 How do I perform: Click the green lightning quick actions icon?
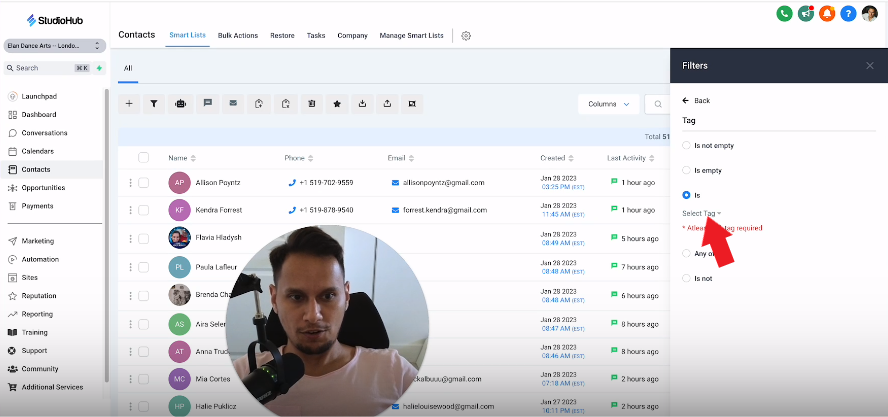pos(99,68)
